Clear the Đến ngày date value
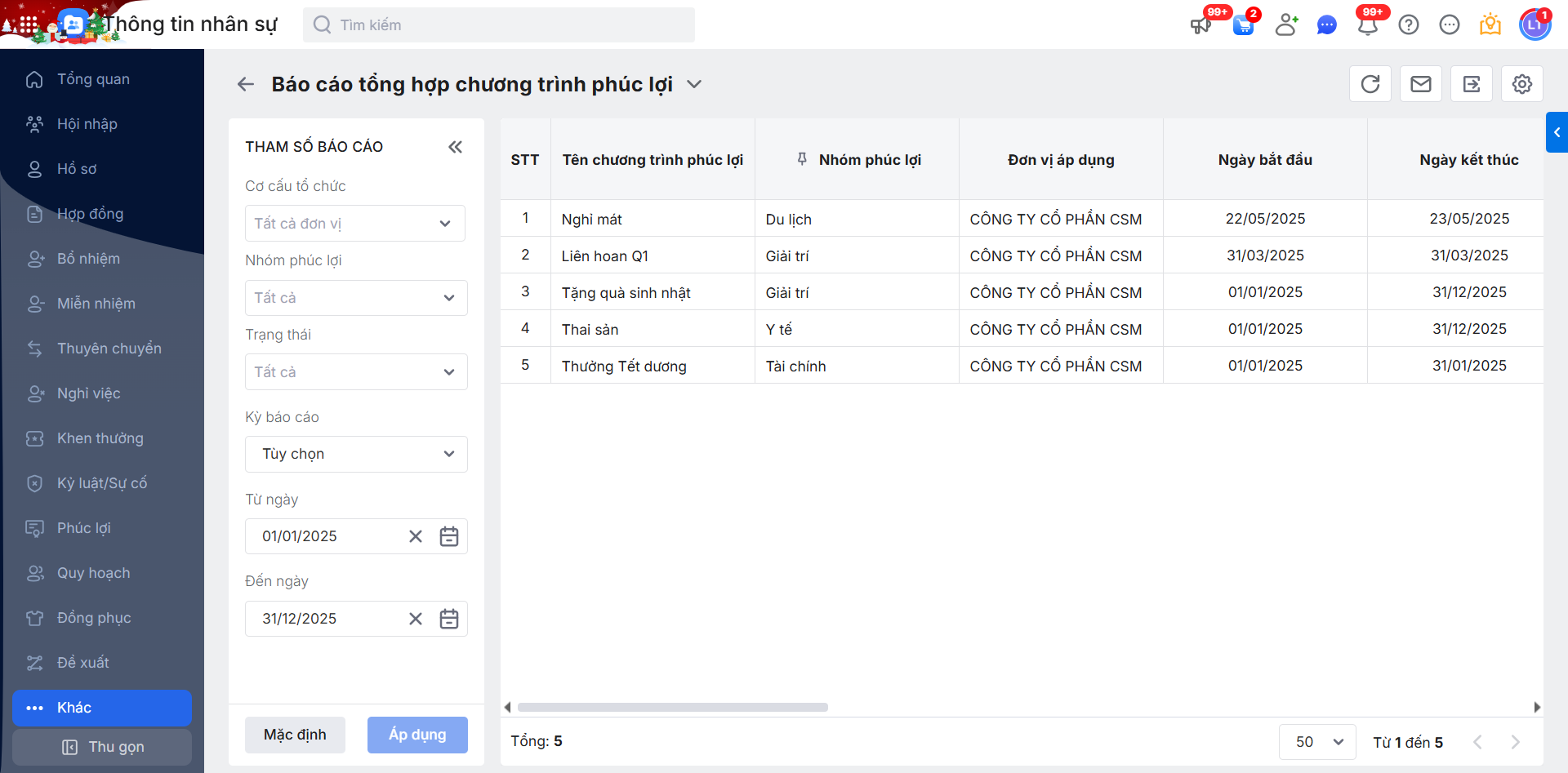The image size is (1568, 773). point(416,619)
